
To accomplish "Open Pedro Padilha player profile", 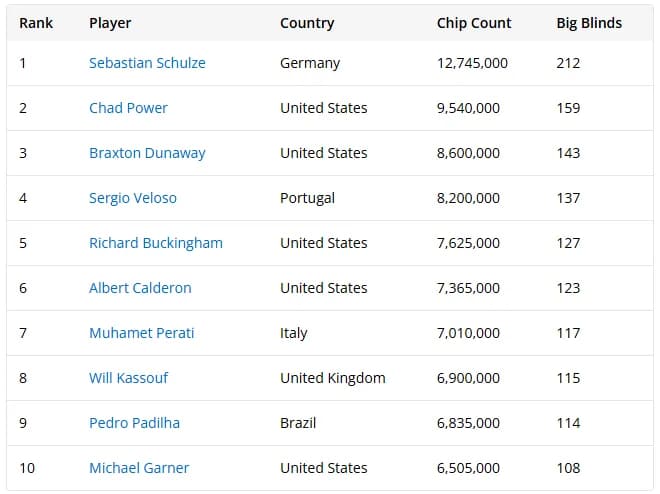I will tap(134, 423).
